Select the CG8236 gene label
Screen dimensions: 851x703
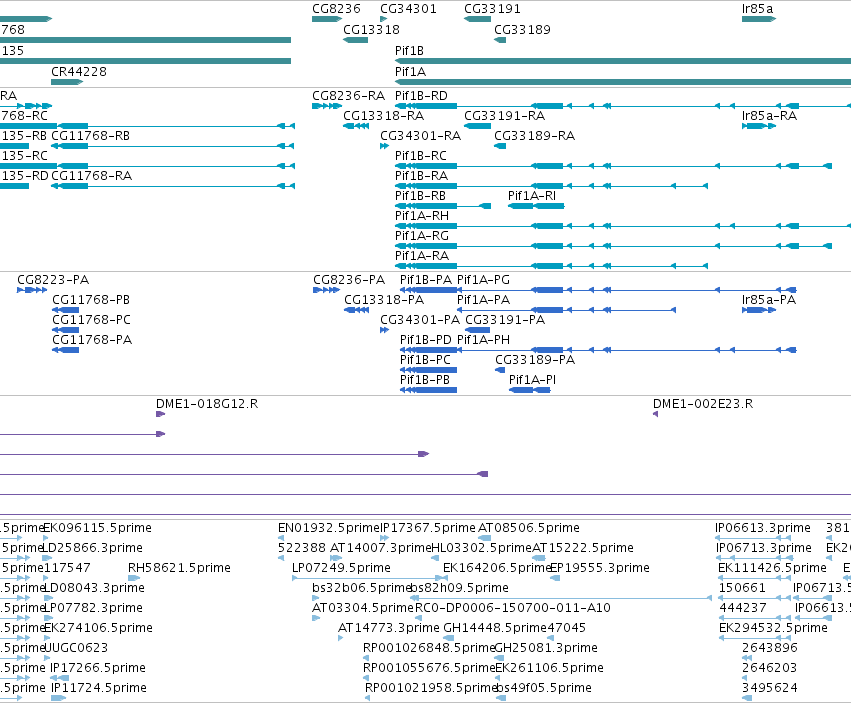(x=336, y=9)
